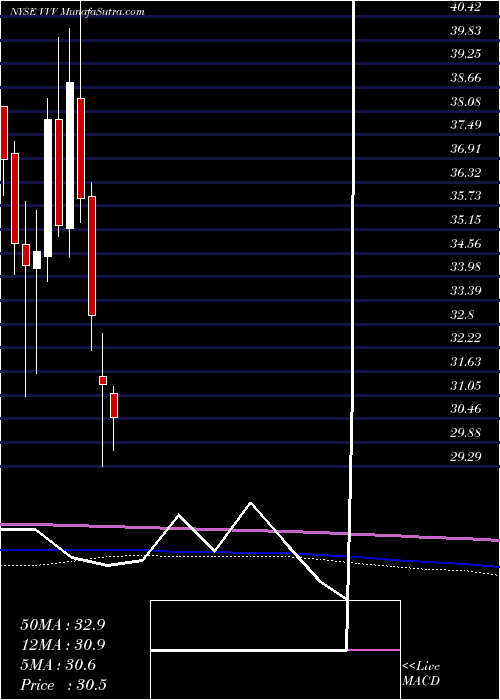Viewport: 500px width, 700px height.
Task: Click the <<Live MACD label
Action: point(421,673)
